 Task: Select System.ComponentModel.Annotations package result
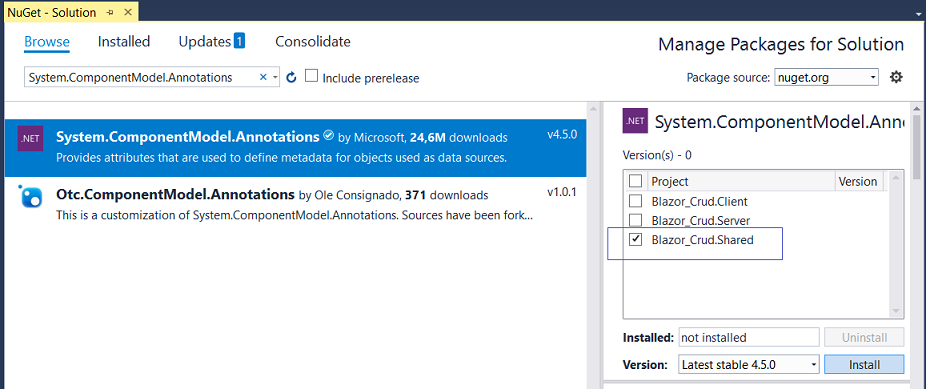[295, 148]
